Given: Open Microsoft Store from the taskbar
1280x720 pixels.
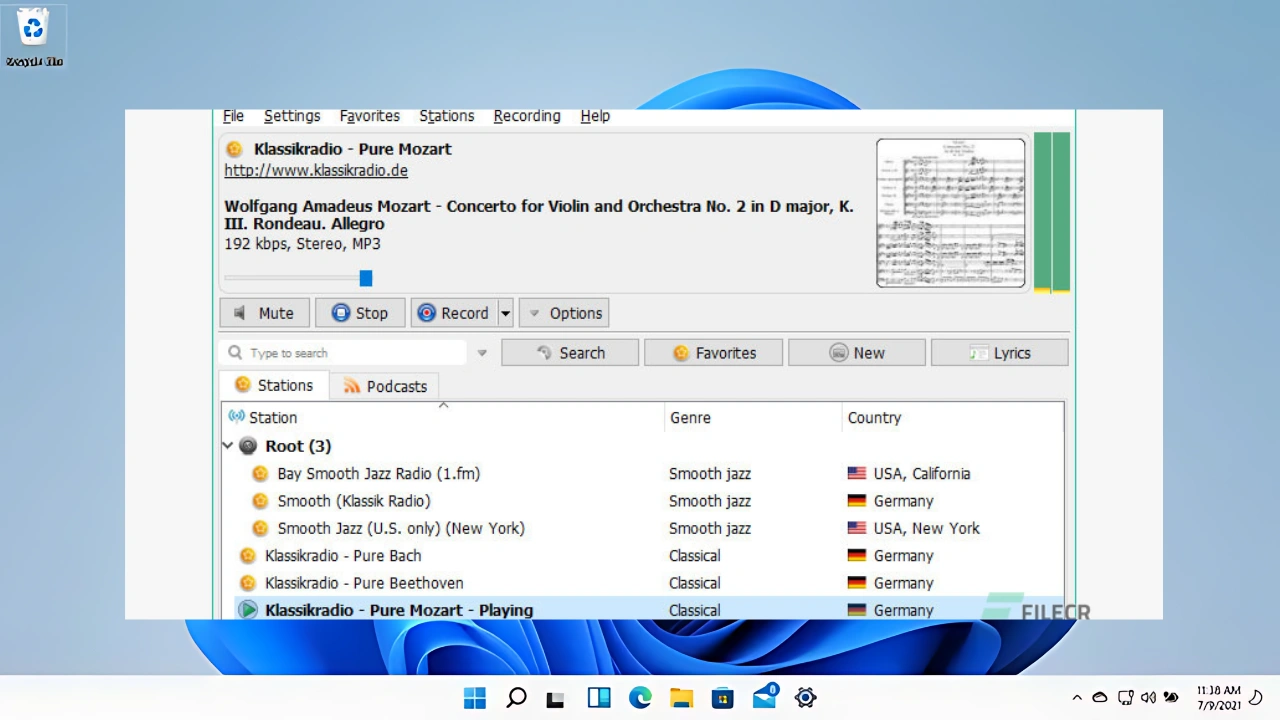Looking at the screenshot, I should coord(722,698).
